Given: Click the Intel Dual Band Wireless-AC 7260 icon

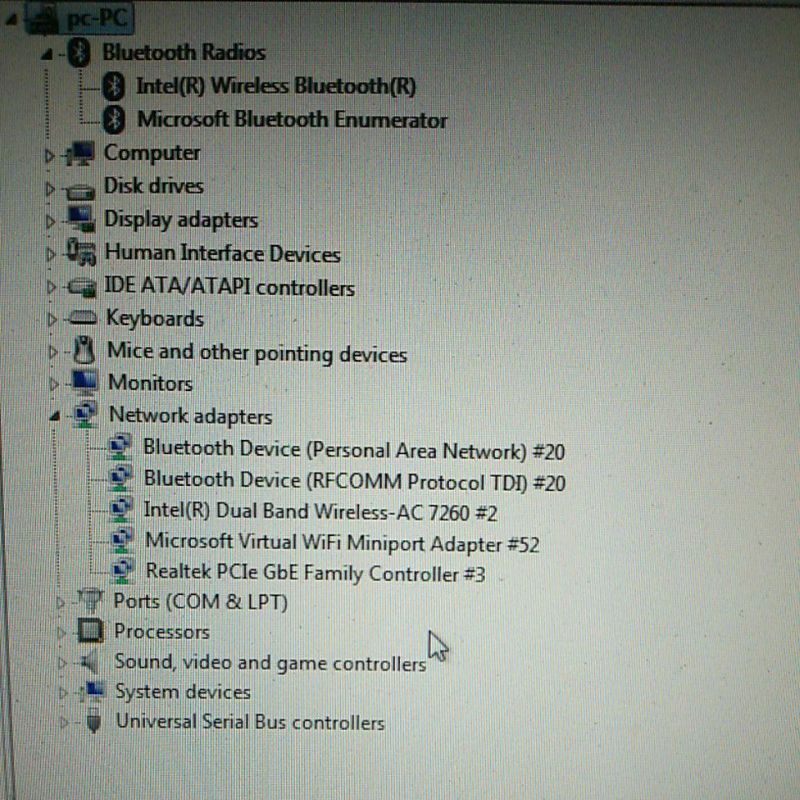Looking at the screenshot, I should (x=121, y=510).
